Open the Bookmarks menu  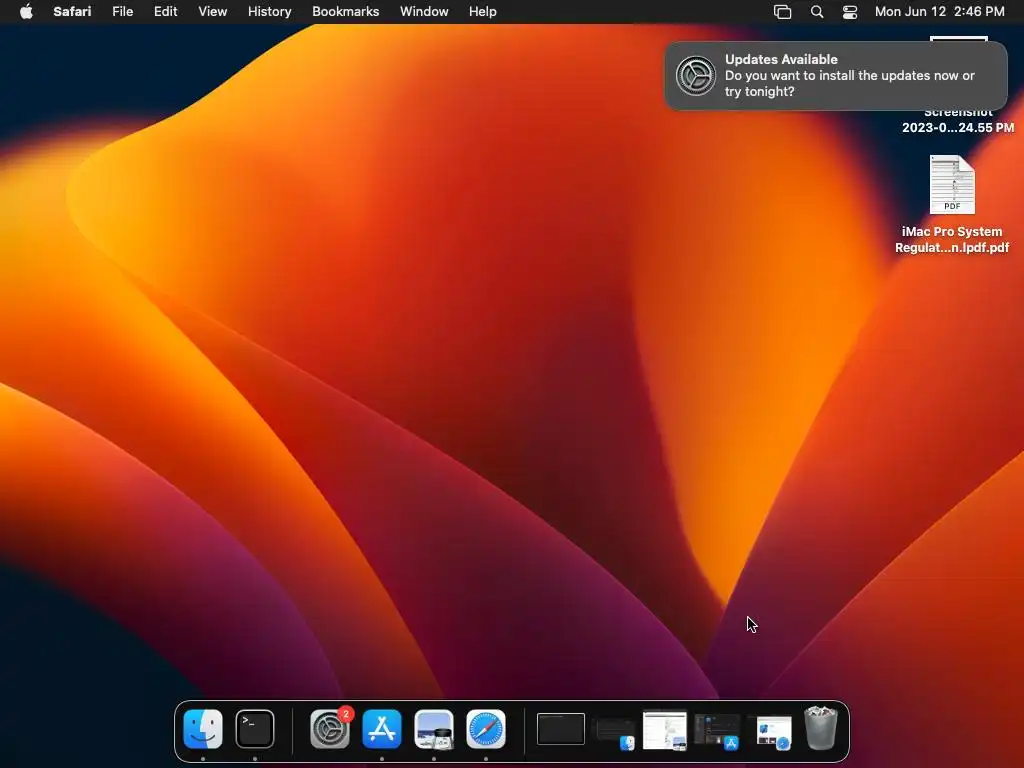pyautogui.click(x=345, y=12)
